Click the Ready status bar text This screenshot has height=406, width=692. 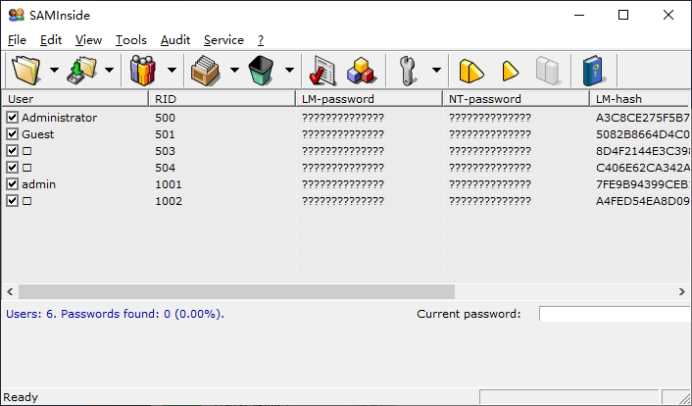click(20, 397)
